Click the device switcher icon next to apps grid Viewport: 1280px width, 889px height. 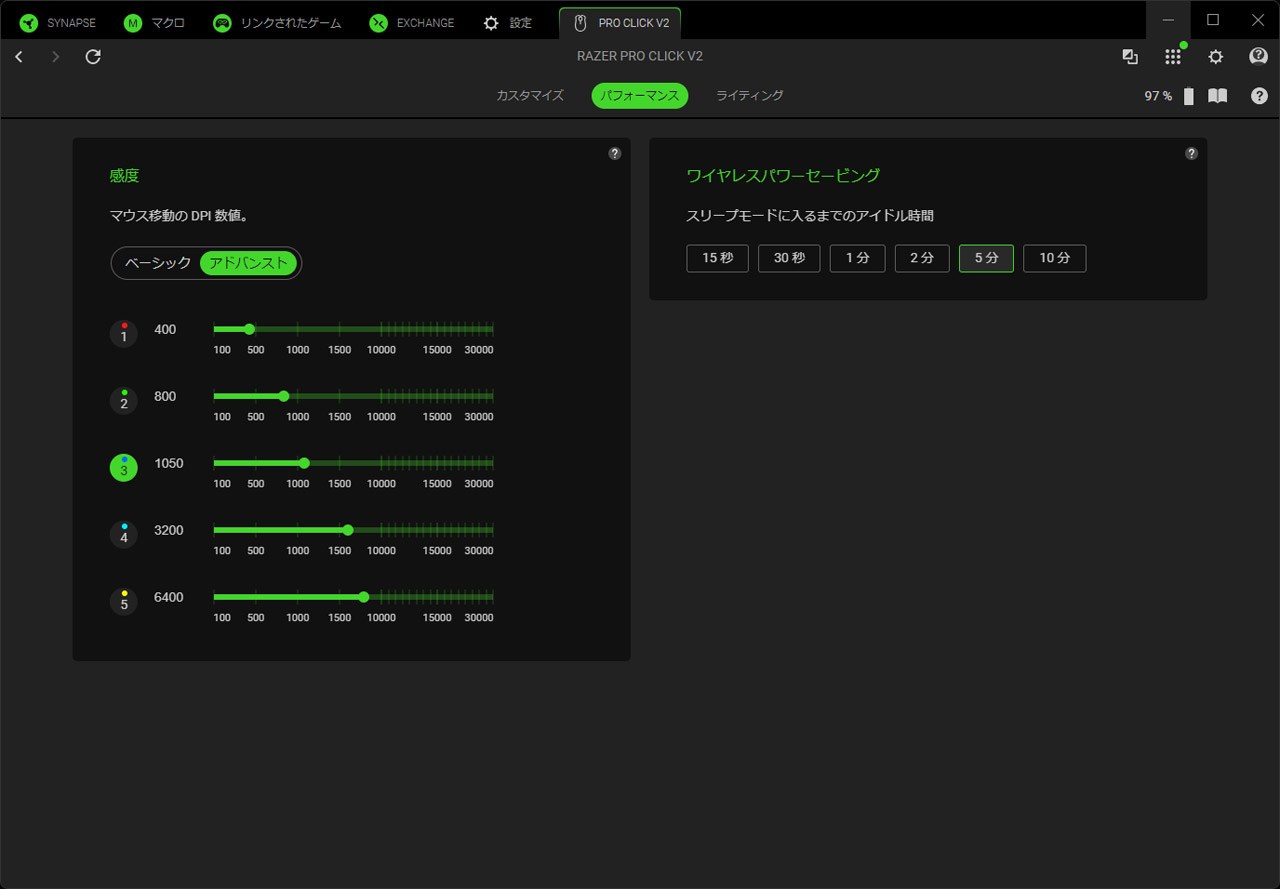click(x=1130, y=57)
